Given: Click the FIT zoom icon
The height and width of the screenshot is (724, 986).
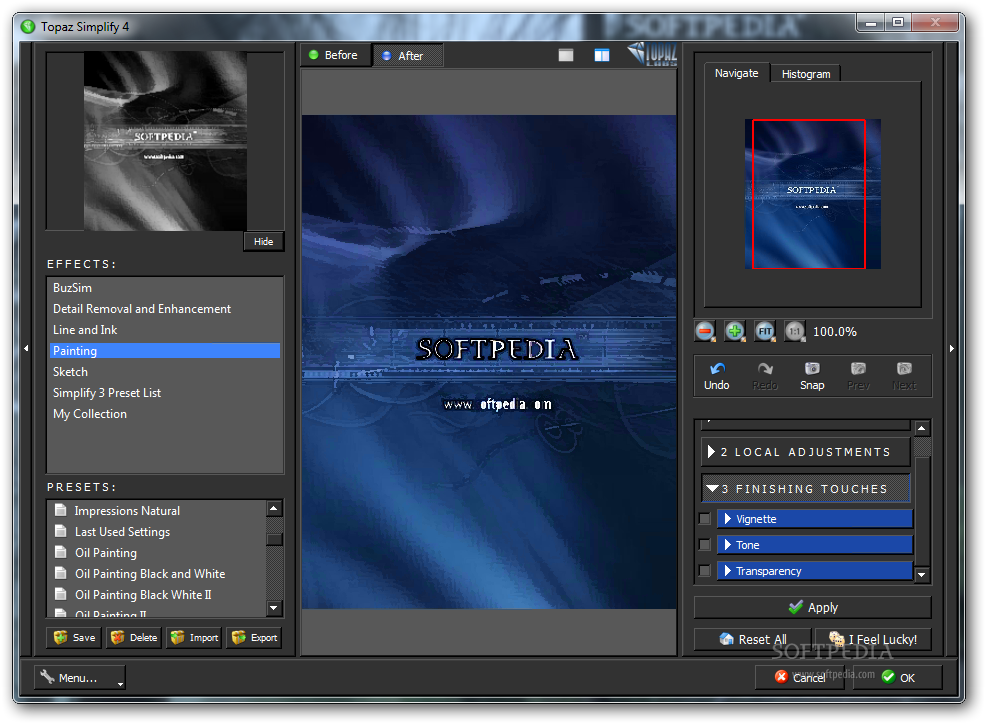Looking at the screenshot, I should tap(765, 331).
